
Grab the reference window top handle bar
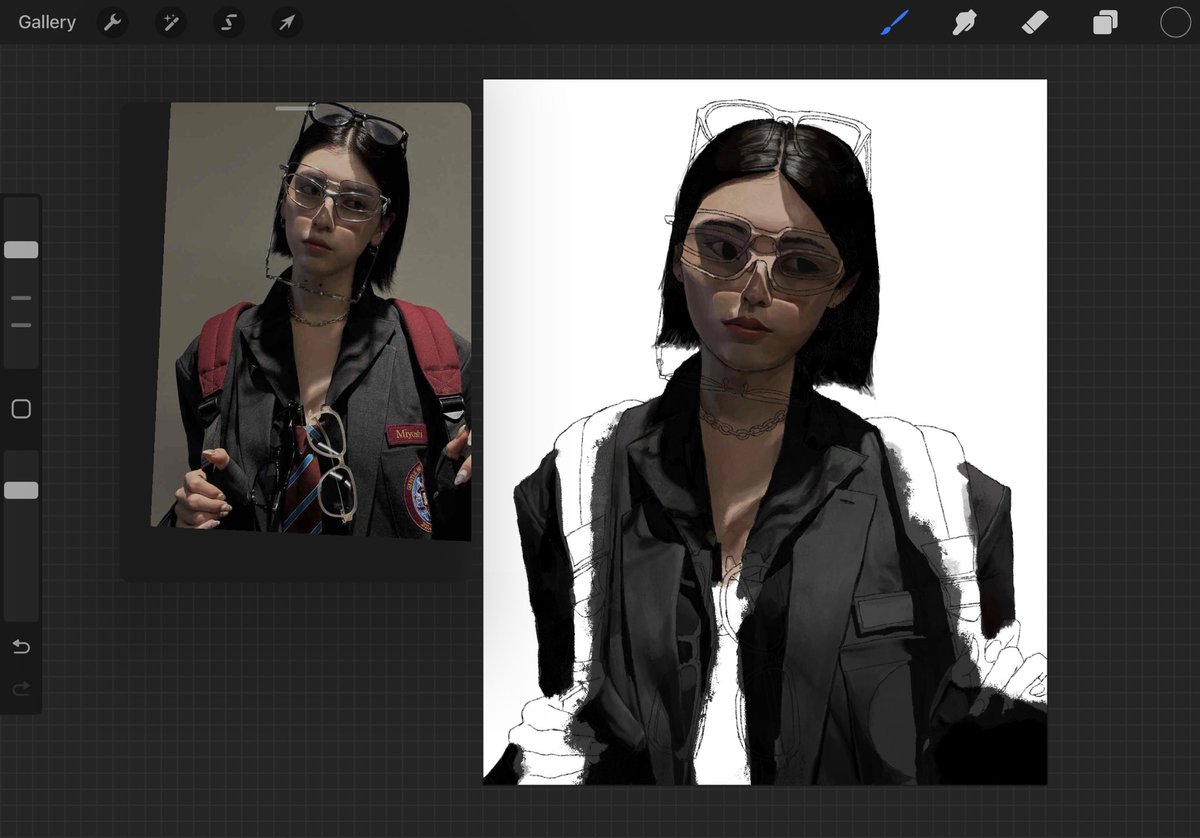tap(294, 107)
